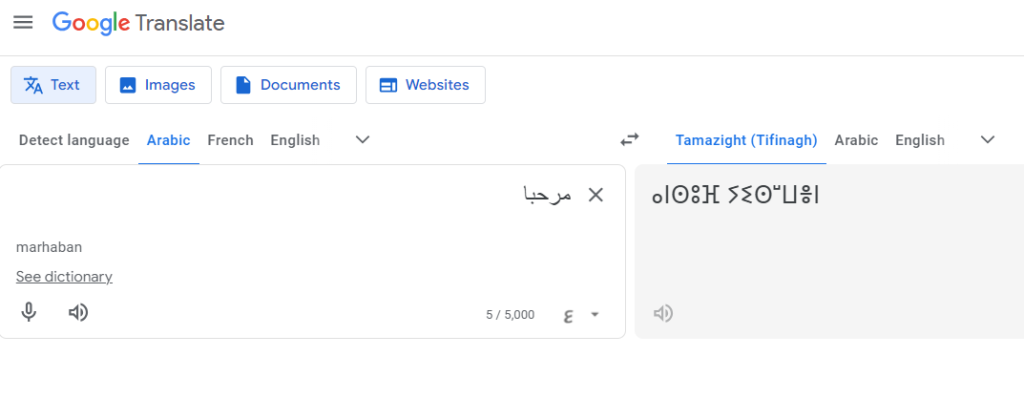Select Detect language as source
The height and width of the screenshot is (398, 1024).
(74, 140)
